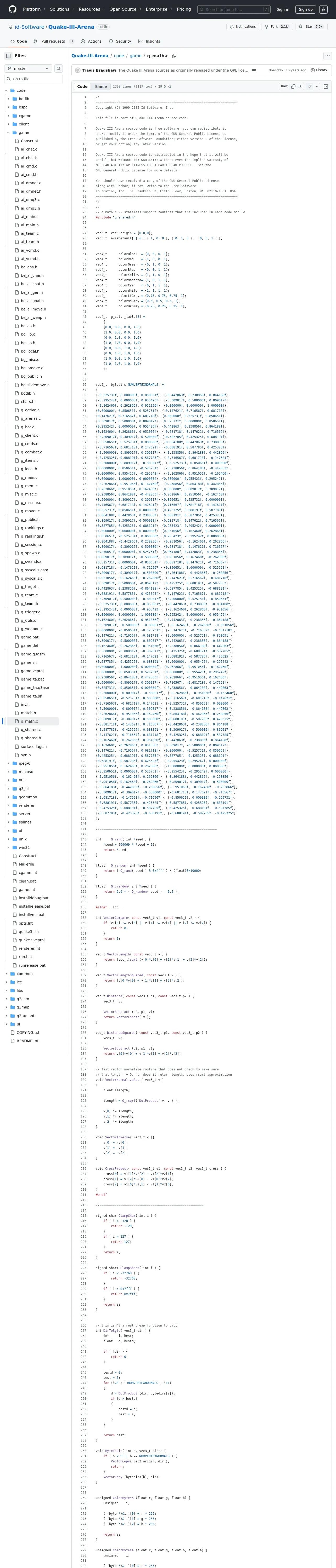Image resolution: width=336 pixels, height=1568 pixels.
Task: Open the three-dot more file actions menu
Action: pyautogui.click(x=327, y=55)
